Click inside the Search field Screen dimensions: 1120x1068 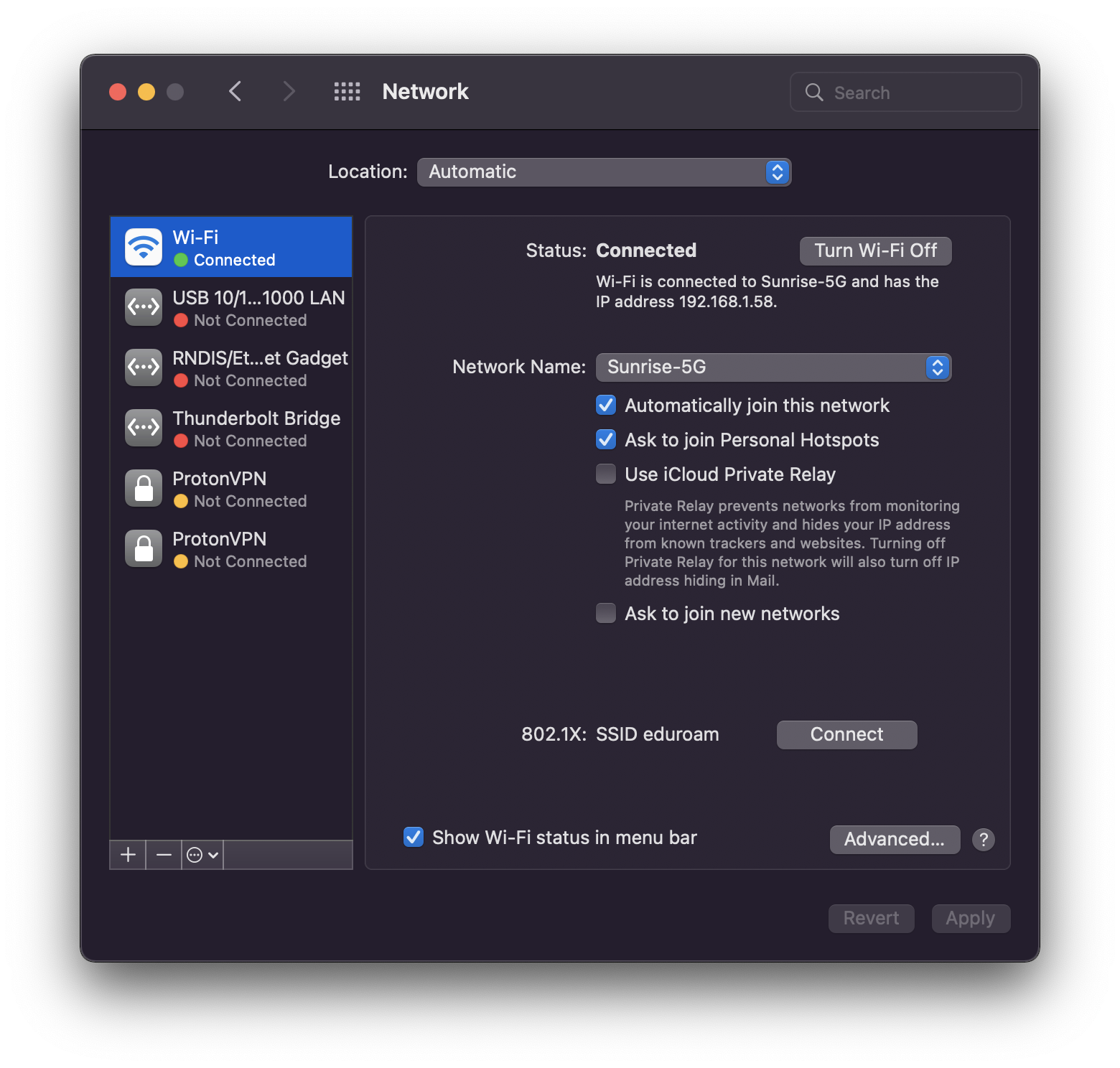(905, 92)
